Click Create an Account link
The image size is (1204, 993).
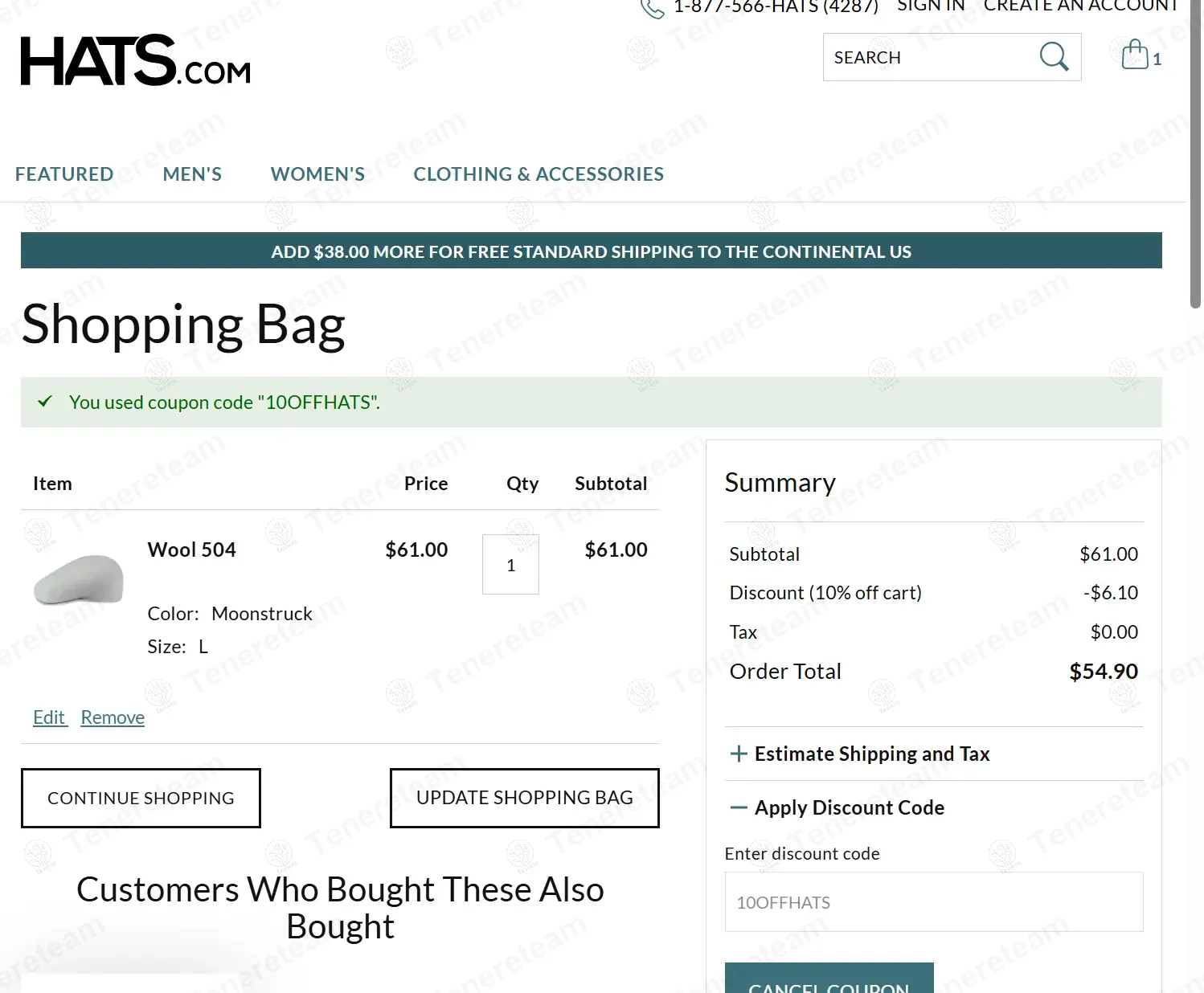[x=1081, y=6]
